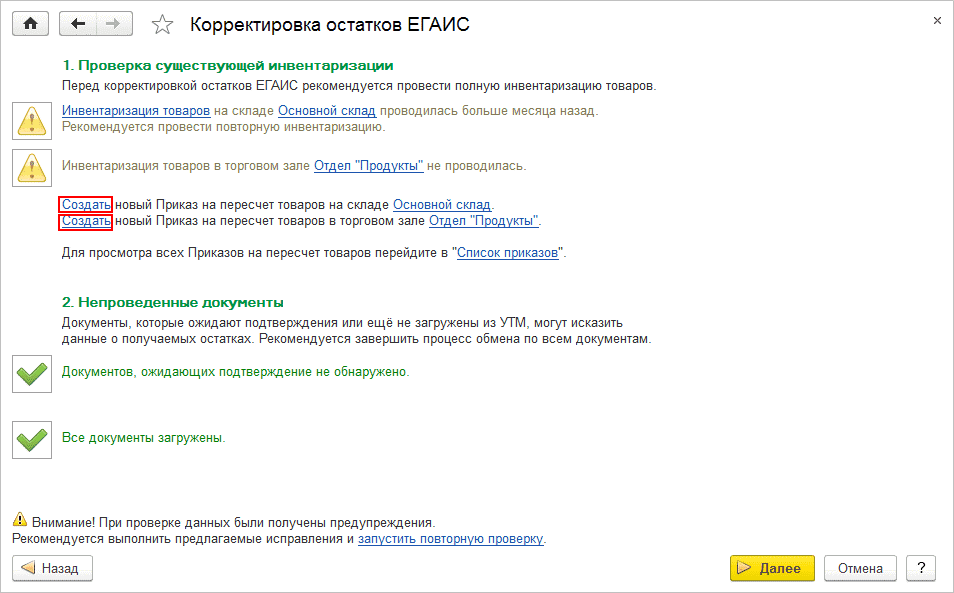The width and height of the screenshot is (954, 593).
Task: Open the "Инвентаризация товаров" link
Action: tap(136, 110)
